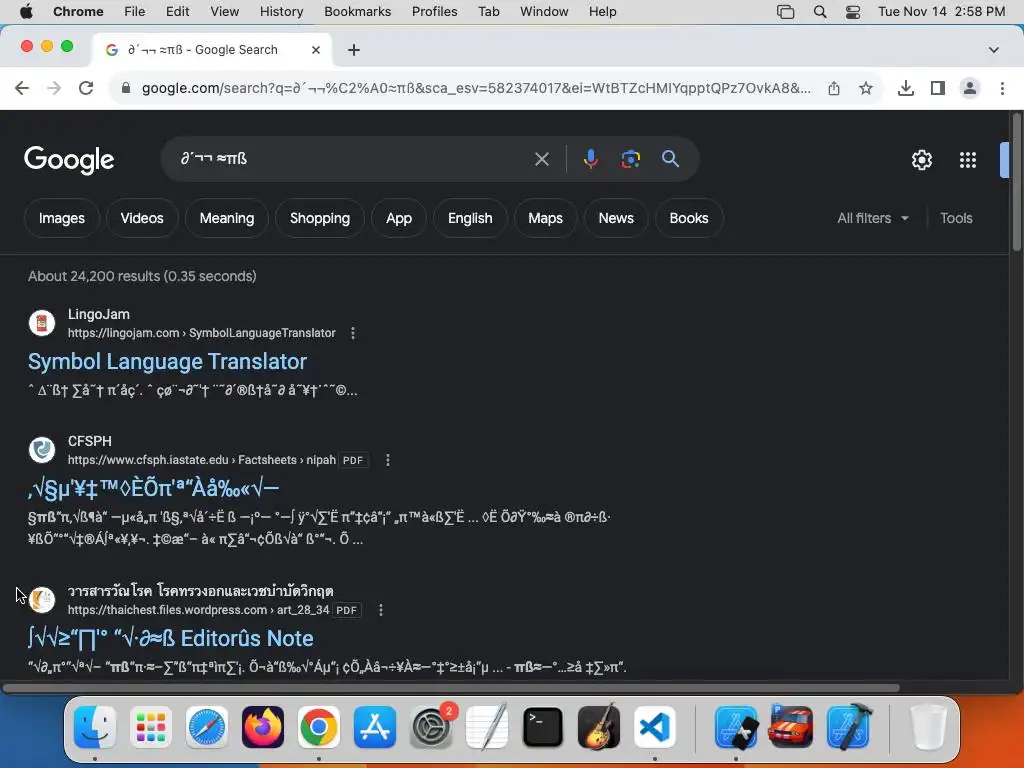Screen dimensions: 1024x768
Task: Click the forward navigation arrow
Action: pyautogui.click(x=54, y=88)
